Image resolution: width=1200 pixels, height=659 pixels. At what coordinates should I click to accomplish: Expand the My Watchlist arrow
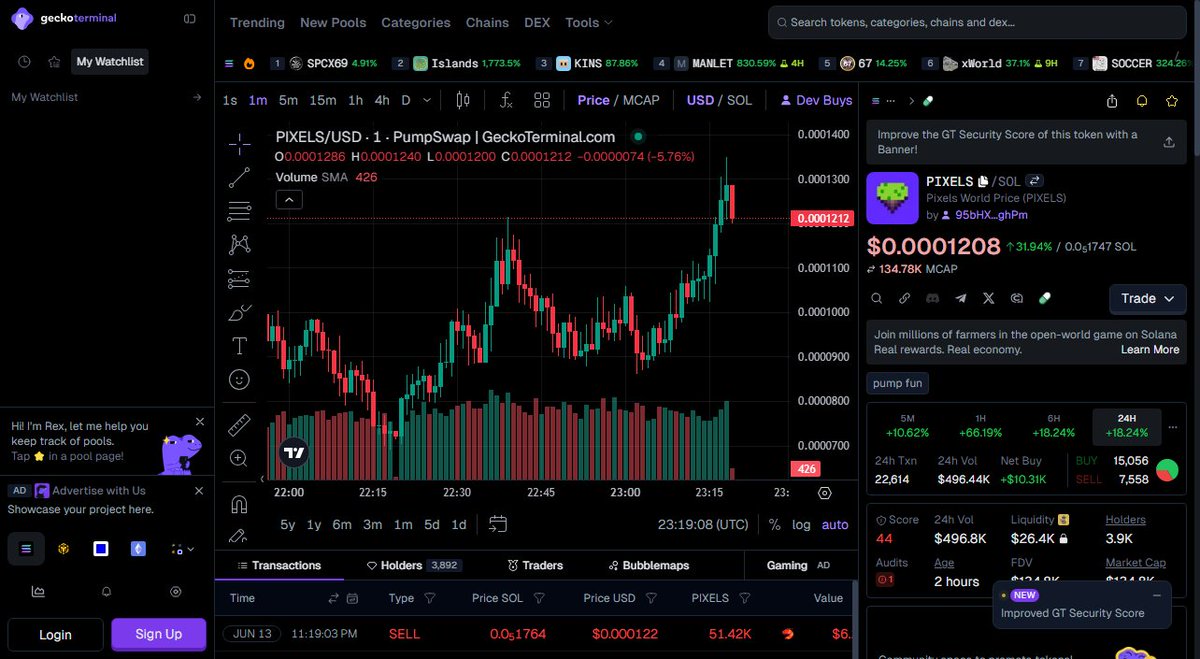point(197,97)
